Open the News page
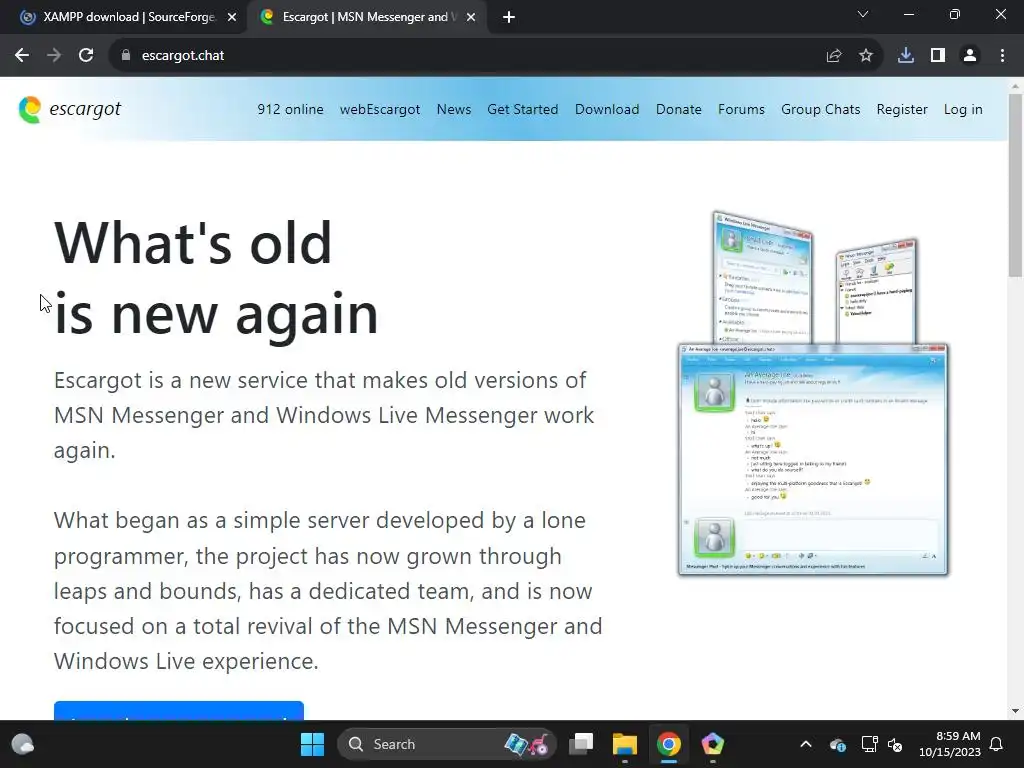Image resolution: width=1024 pixels, height=768 pixels. [454, 109]
